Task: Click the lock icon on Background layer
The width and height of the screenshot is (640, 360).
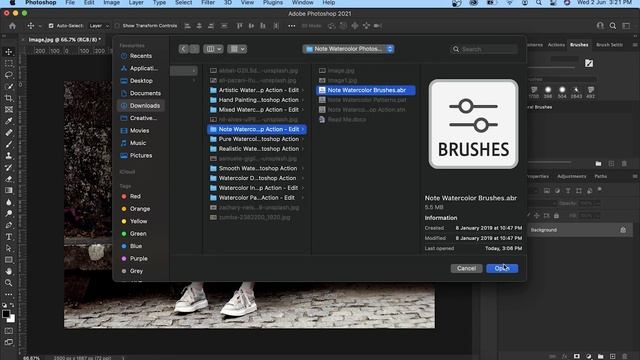Action: (623, 230)
